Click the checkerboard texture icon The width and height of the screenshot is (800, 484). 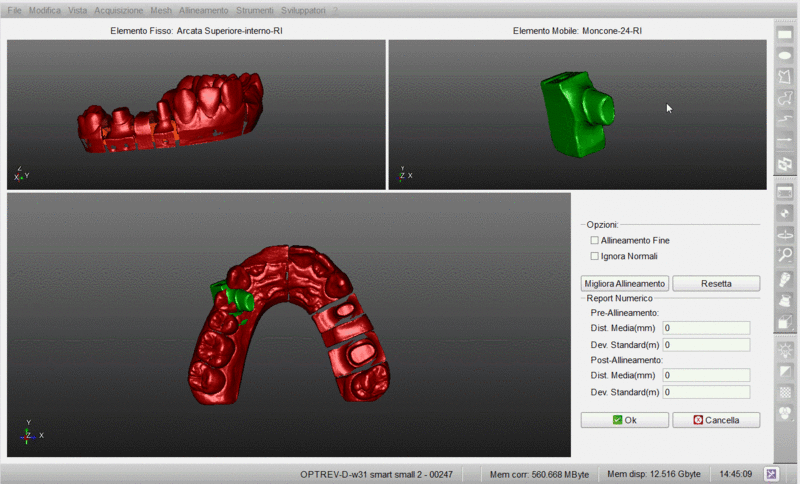tap(785, 391)
